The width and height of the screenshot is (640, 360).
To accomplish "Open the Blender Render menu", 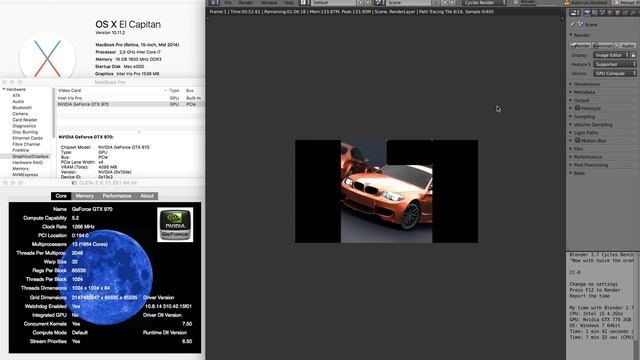I will click(246, 2).
